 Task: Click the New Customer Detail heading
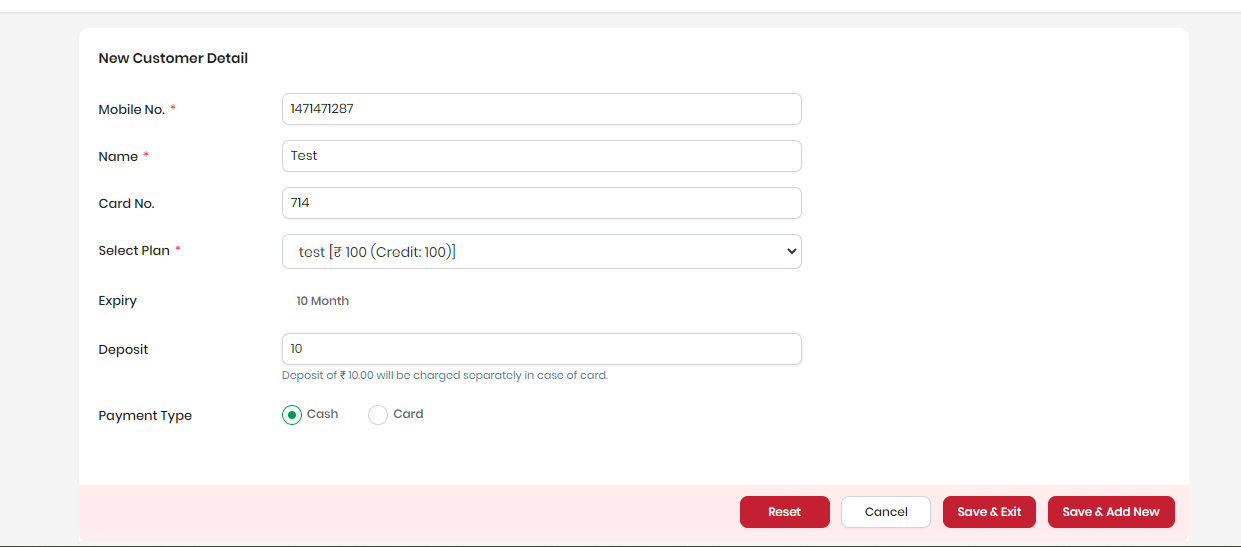pyautogui.click(x=173, y=59)
